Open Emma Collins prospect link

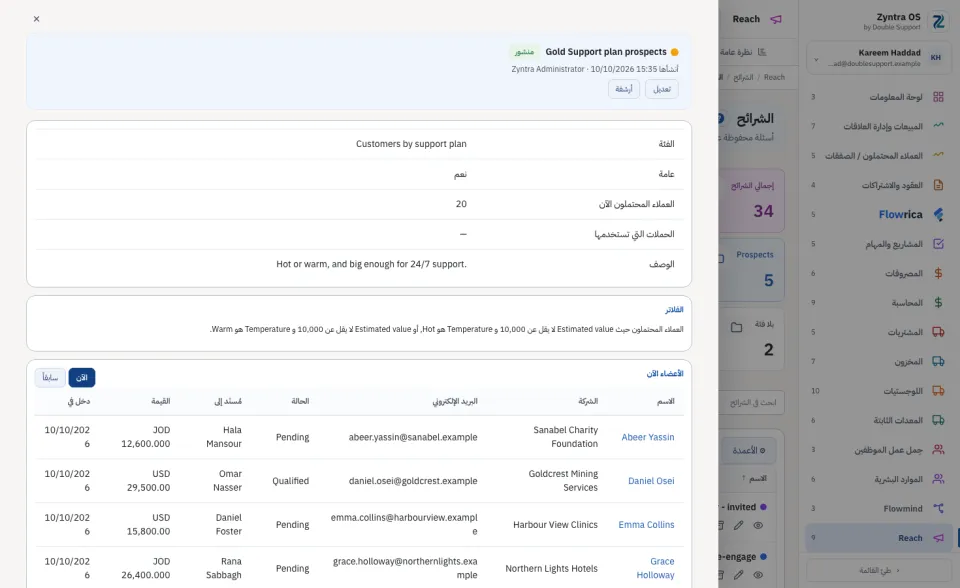[x=646, y=524]
